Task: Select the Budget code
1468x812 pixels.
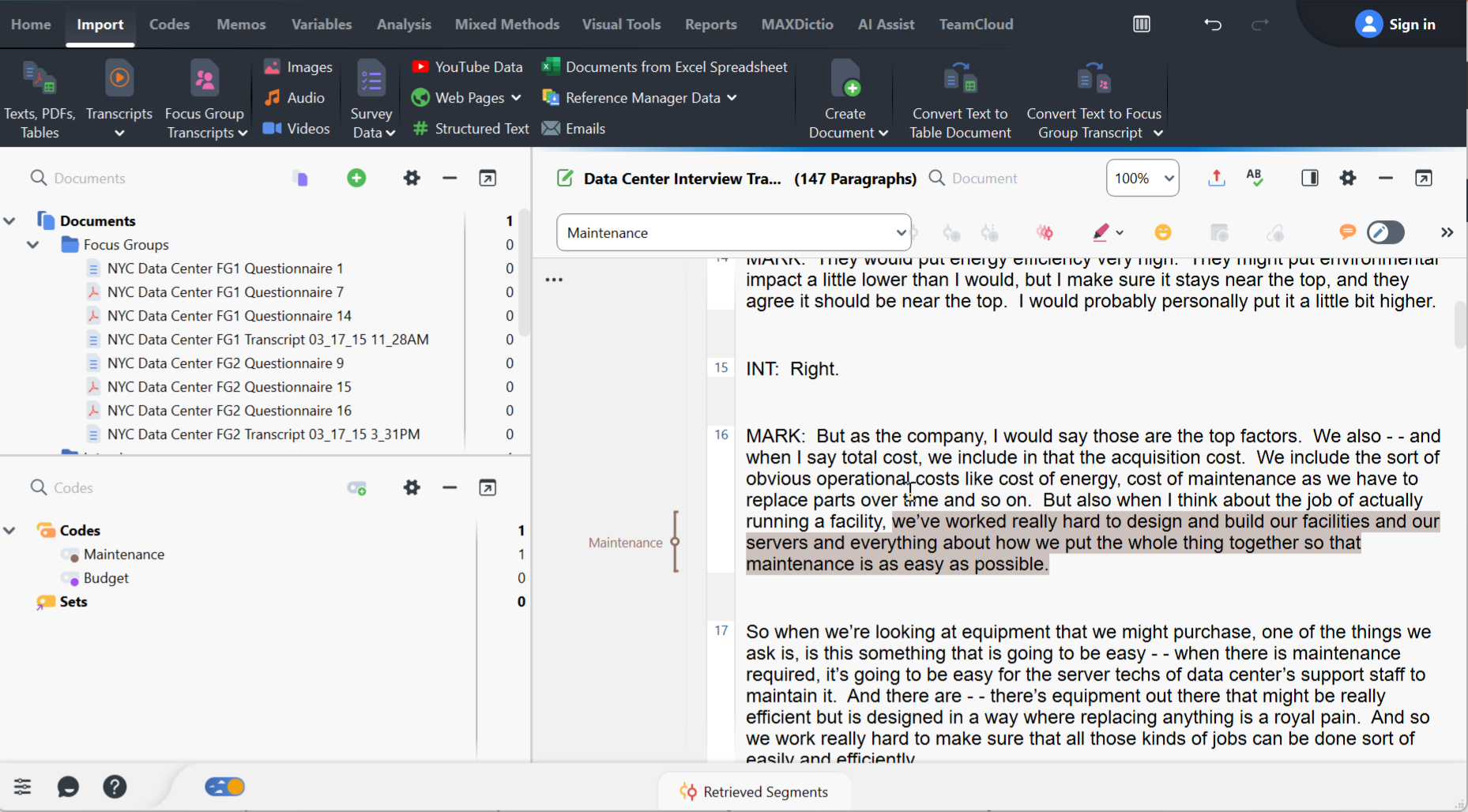Action: point(106,578)
